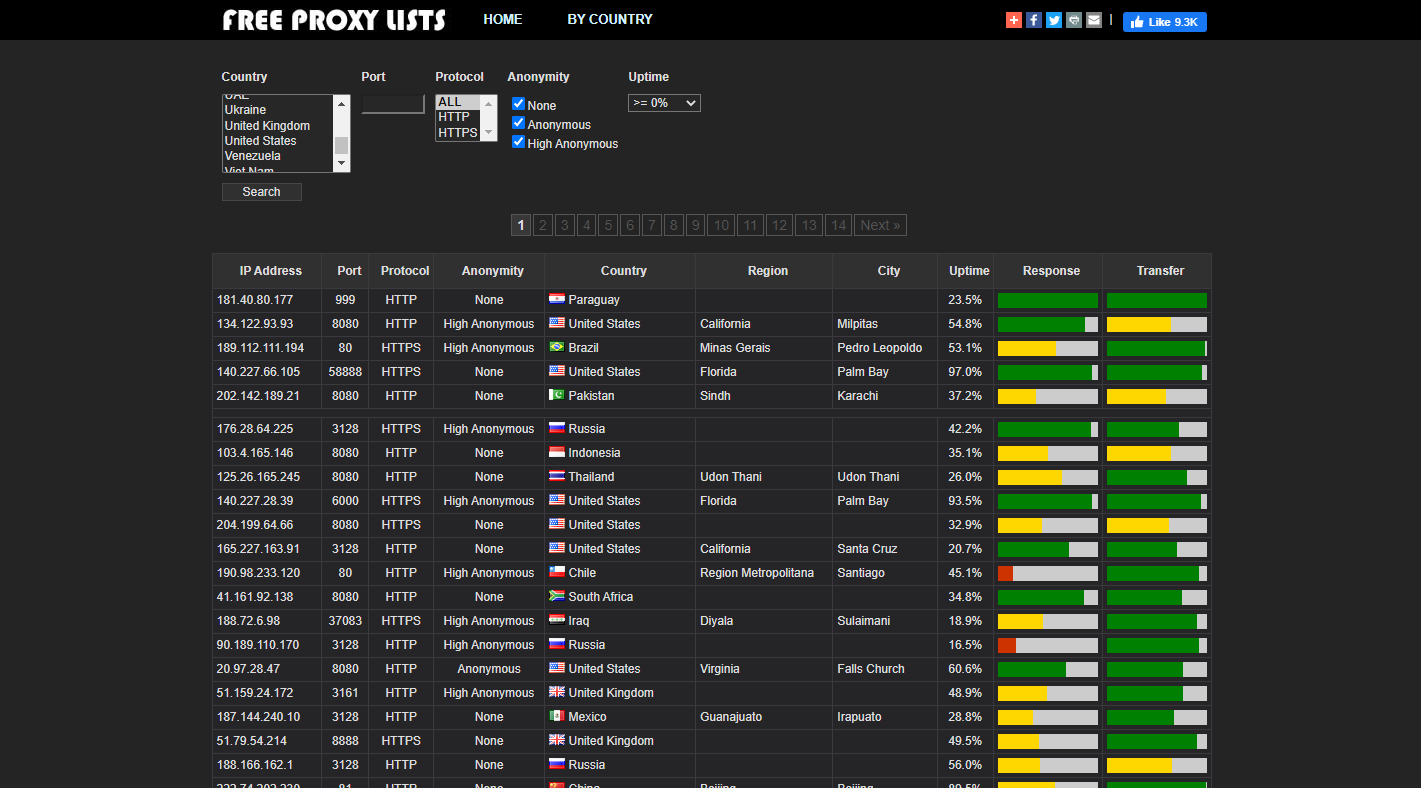
Task: Share the page via the Facebook icon
Action: pyautogui.click(x=1033, y=19)
